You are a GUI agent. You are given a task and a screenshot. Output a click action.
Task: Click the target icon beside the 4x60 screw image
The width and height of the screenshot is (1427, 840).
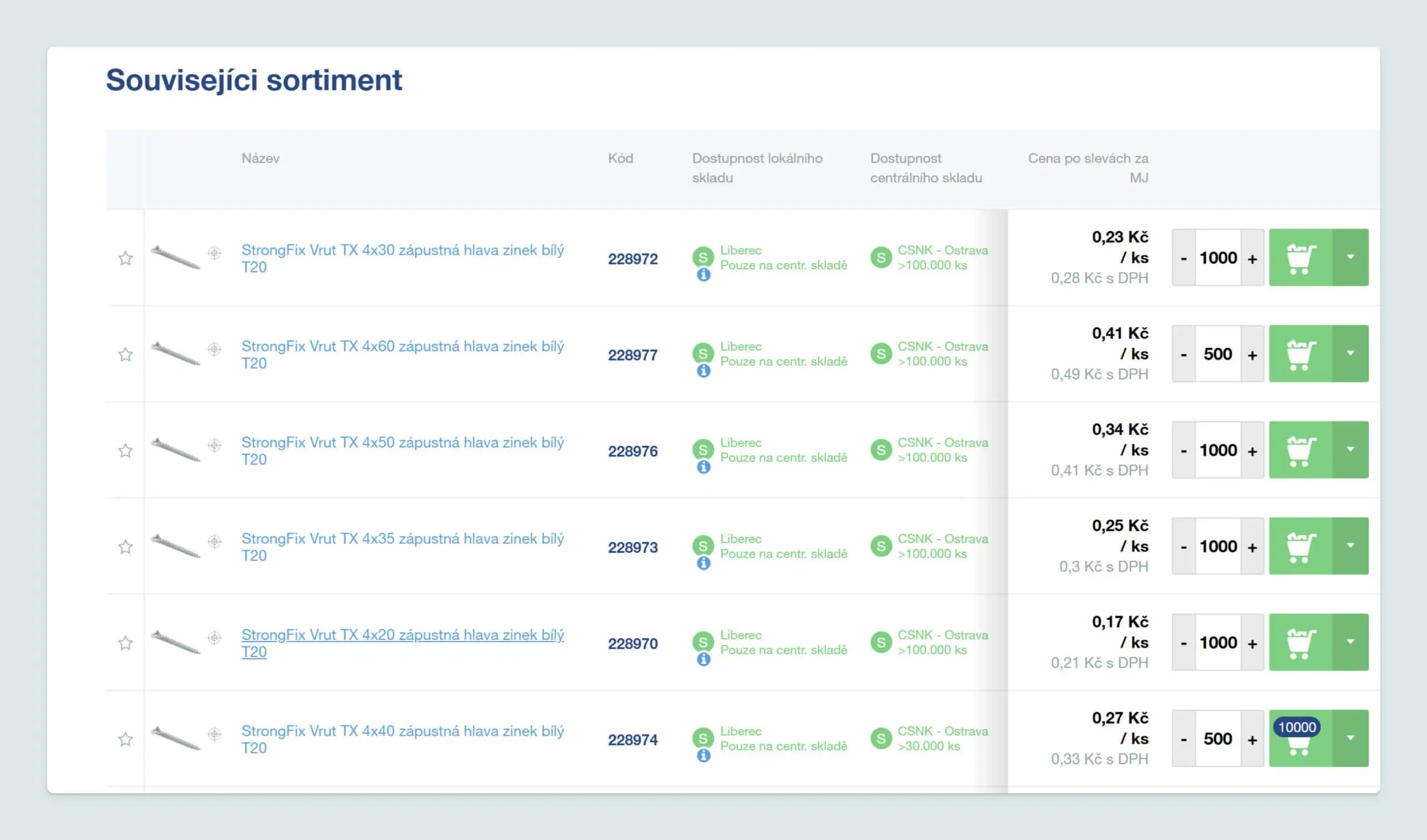214,349
